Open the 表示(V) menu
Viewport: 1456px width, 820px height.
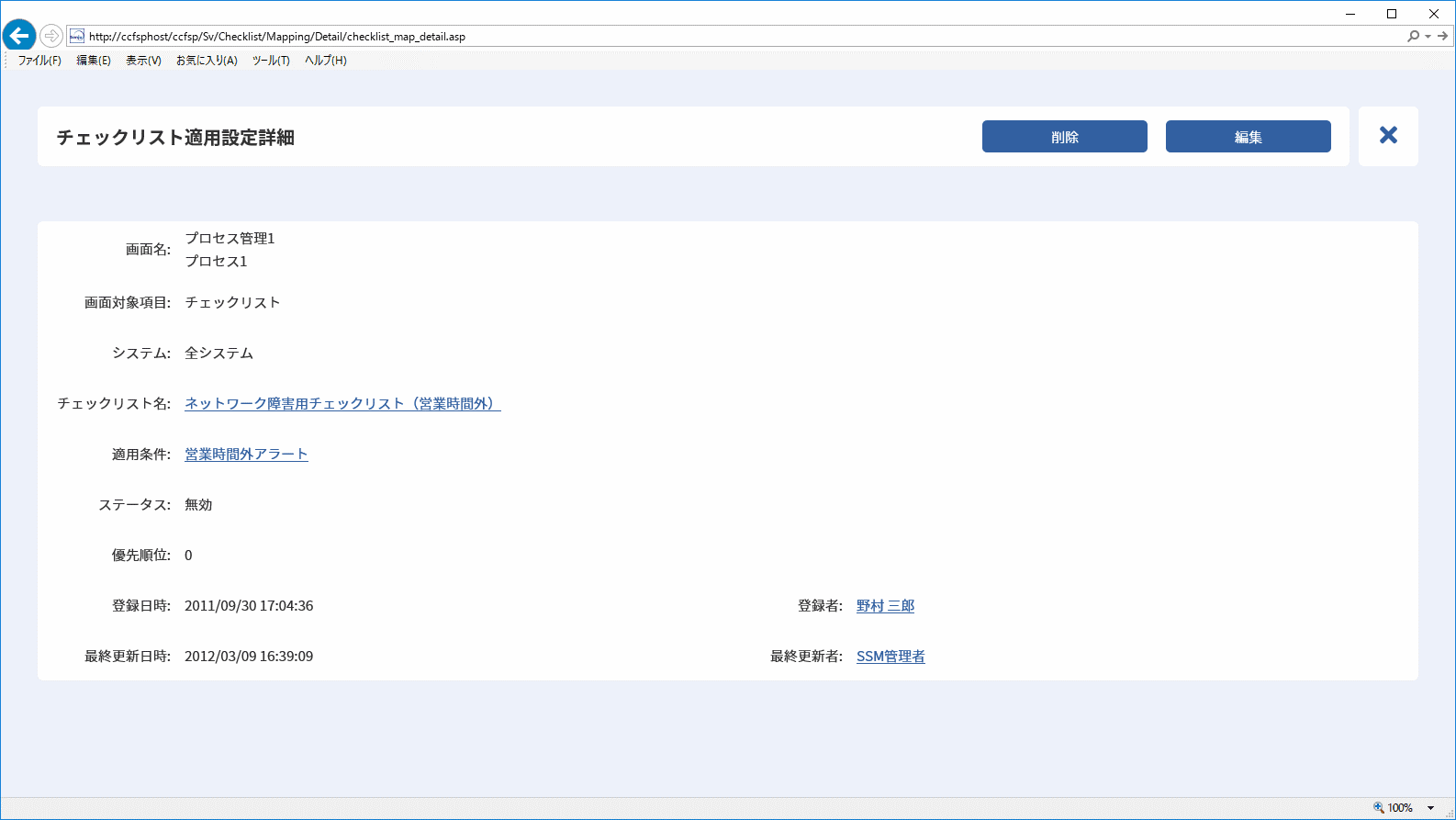pos(143,61)
